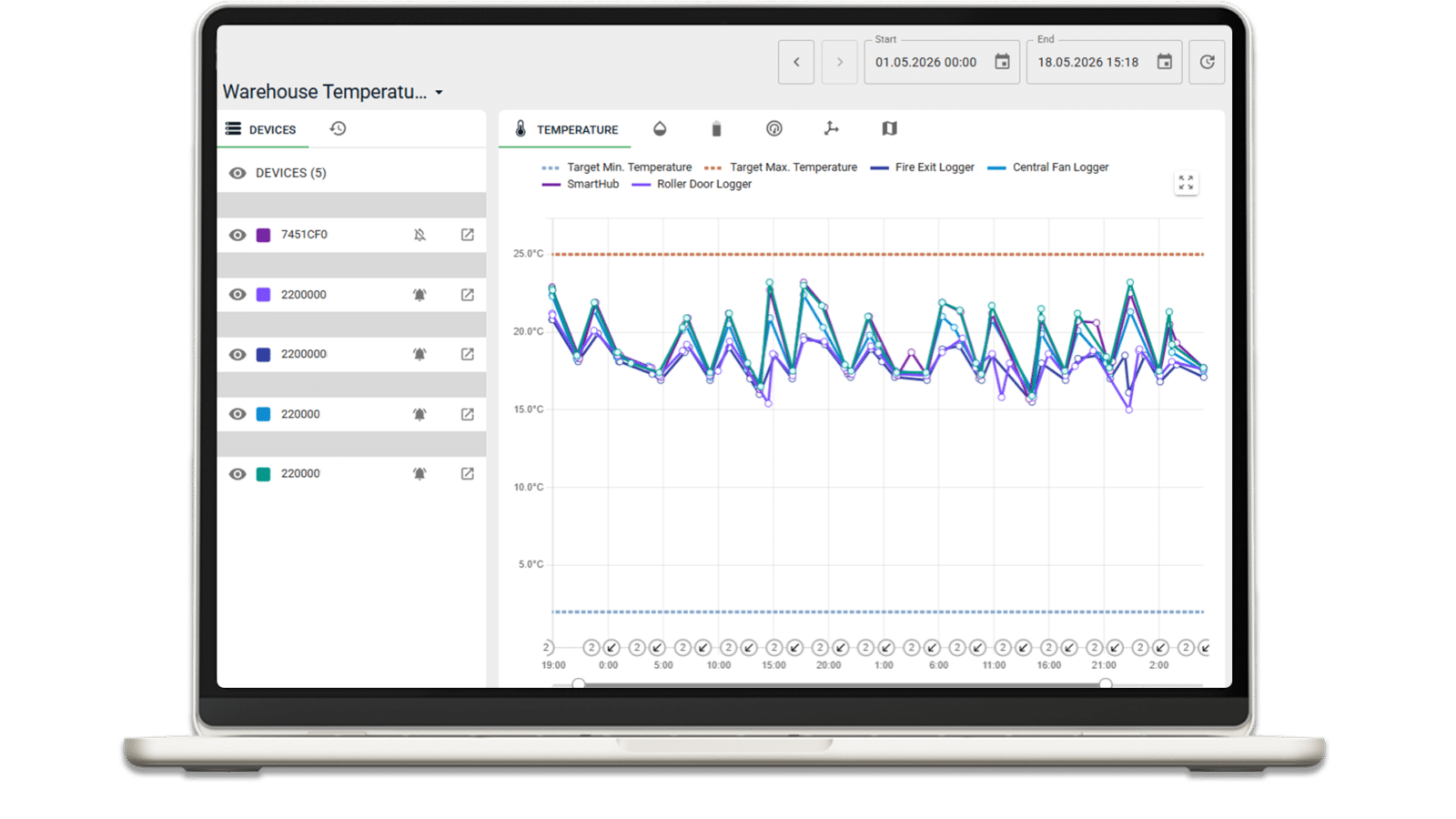Select the TEMPERATURE tab
The width and height of the screenshot is (1456, 819).
click(x=565, y=129)
